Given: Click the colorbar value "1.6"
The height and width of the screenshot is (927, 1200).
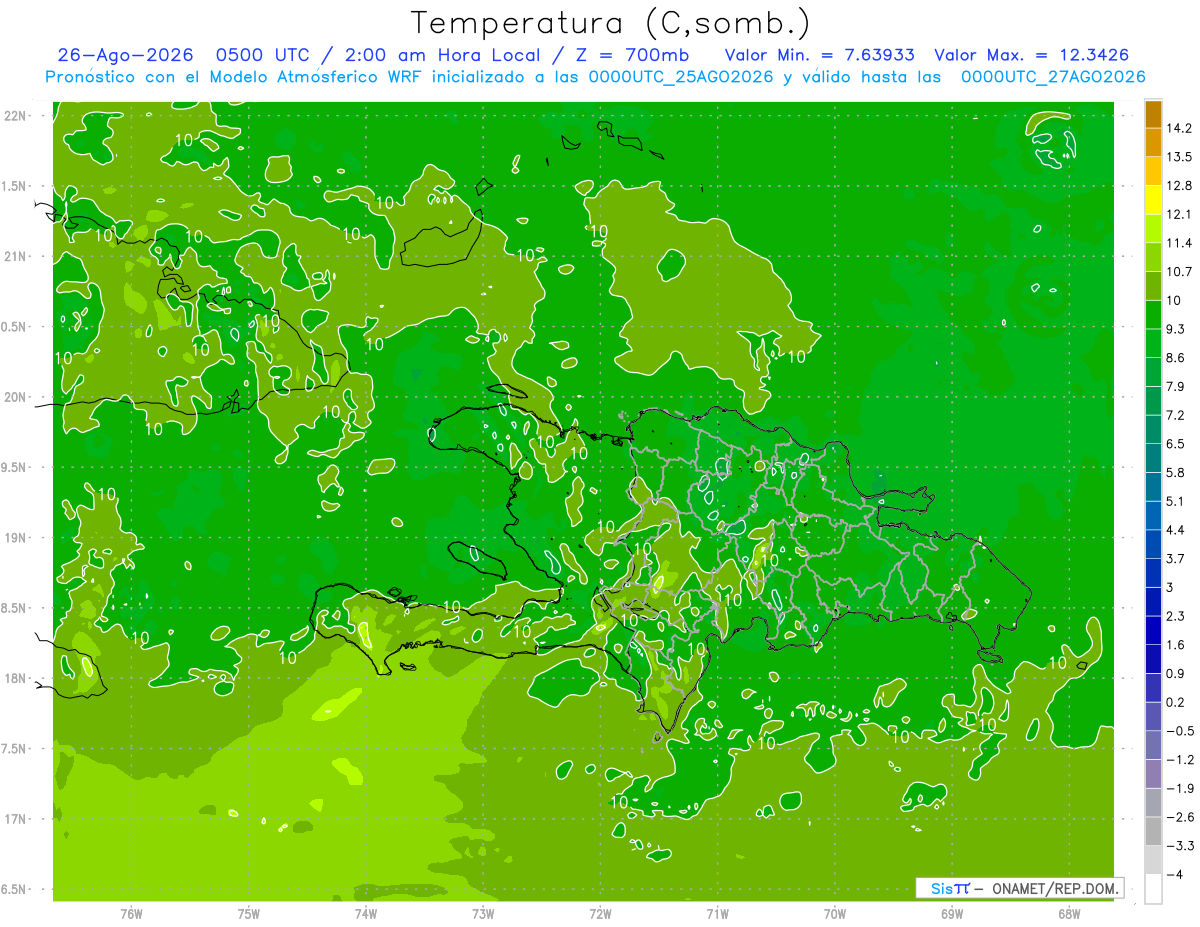Looking at the screenshot, I should click(1176, 645).
